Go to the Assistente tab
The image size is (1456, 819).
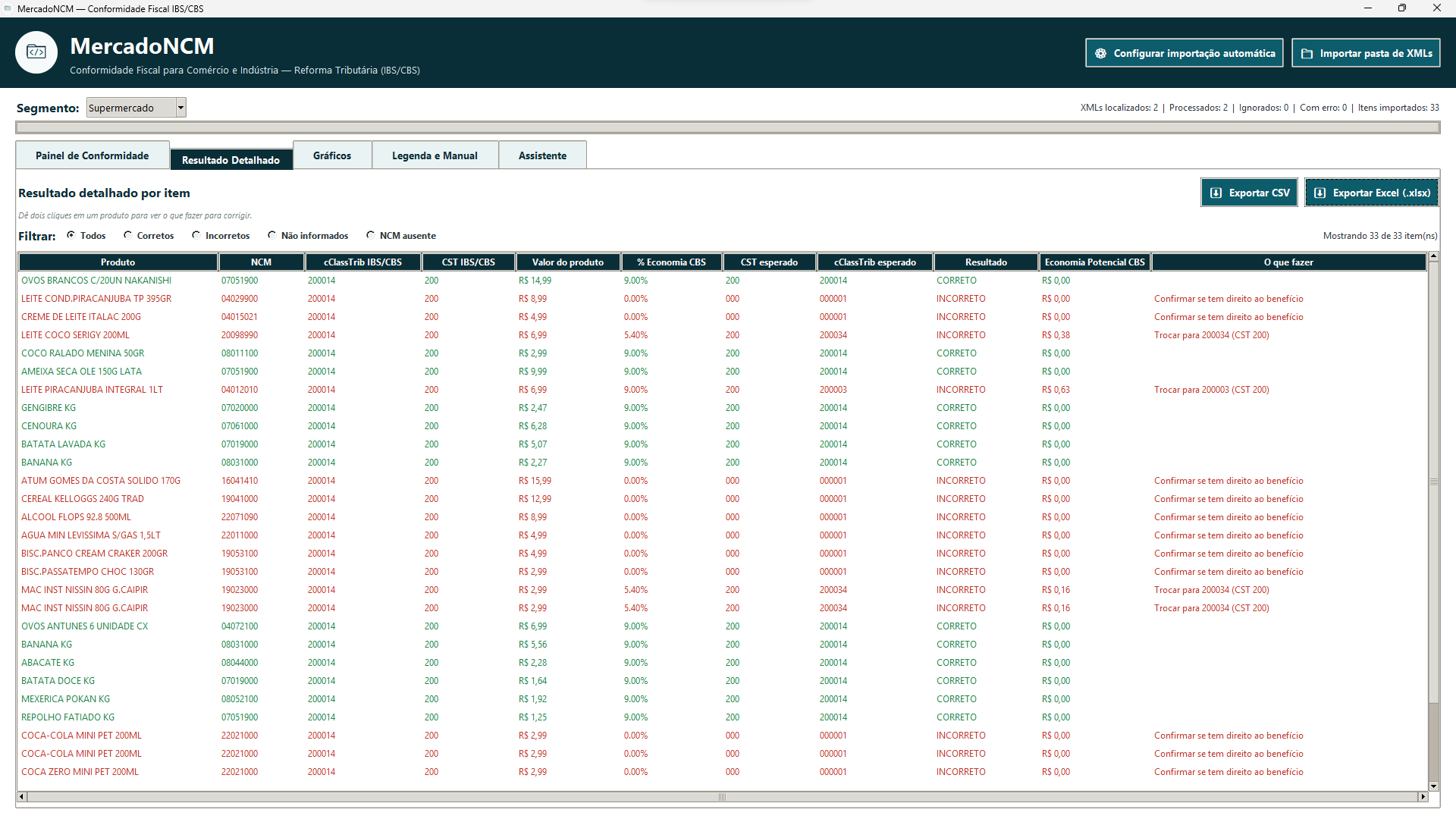pyautogui.click(x=542, y=155)
